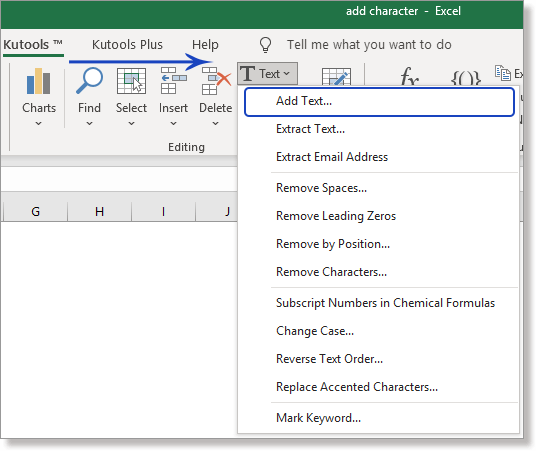The width and height of the screenshot is (536, 451).
Task: Click the table edit pencil icon
Action: [336, 77]
